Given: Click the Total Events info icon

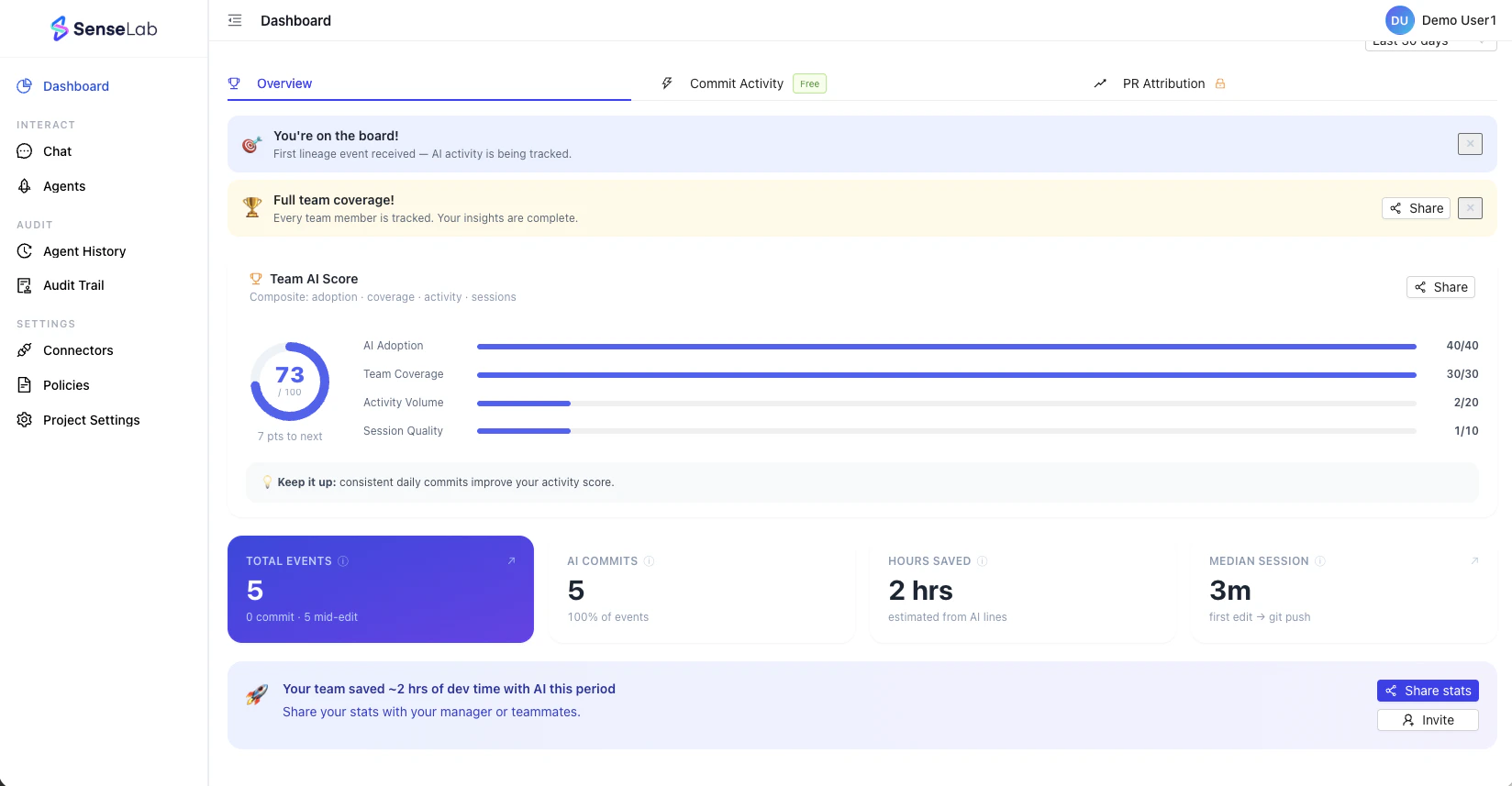Looking at the screenshot, I should tap(343, 561).
